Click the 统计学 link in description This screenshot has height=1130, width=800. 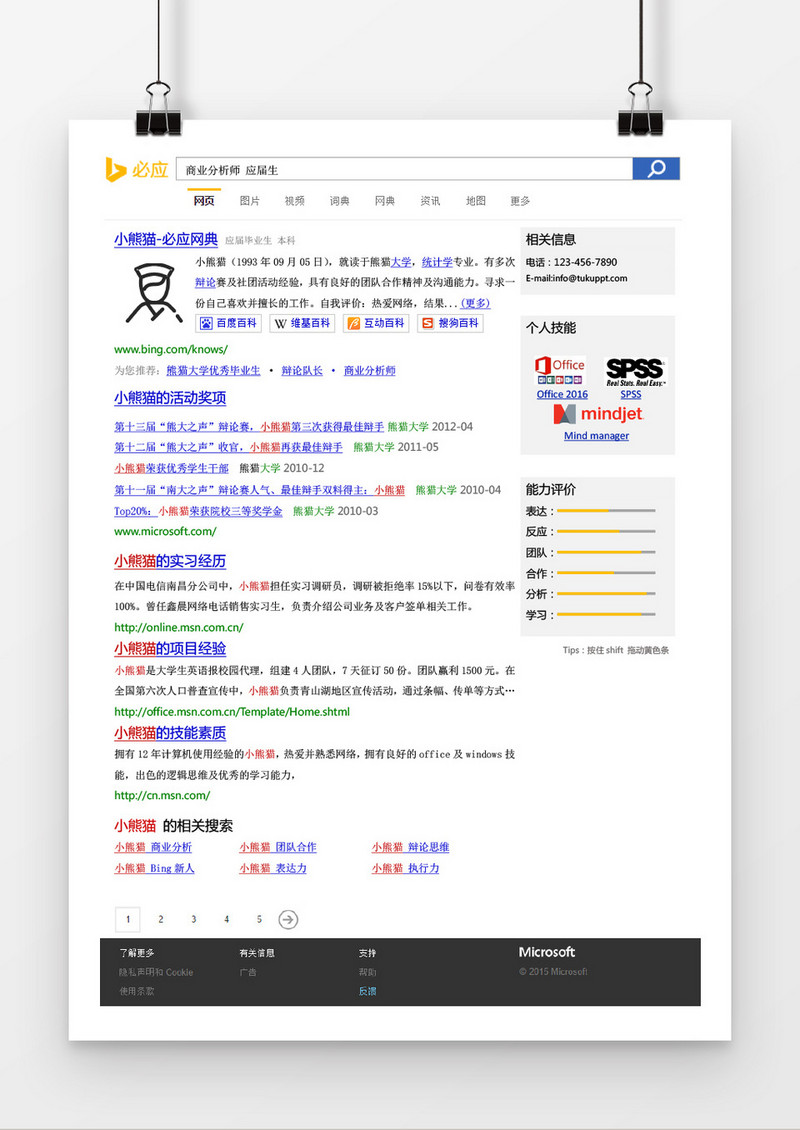(x=437, y=262)
